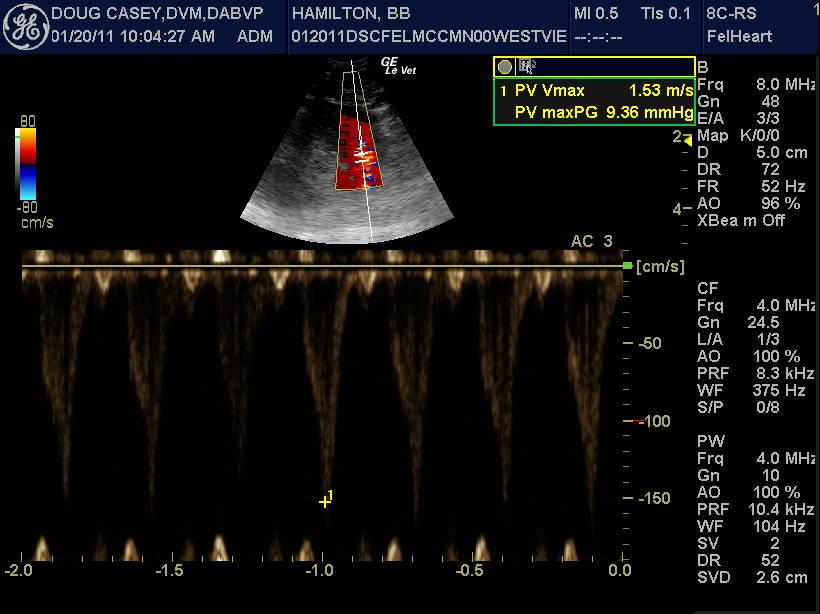This screenshot has height=614, width=820.
Task: Click the PW PRF 10.4 kHz parameter
Action: (755, 509)
